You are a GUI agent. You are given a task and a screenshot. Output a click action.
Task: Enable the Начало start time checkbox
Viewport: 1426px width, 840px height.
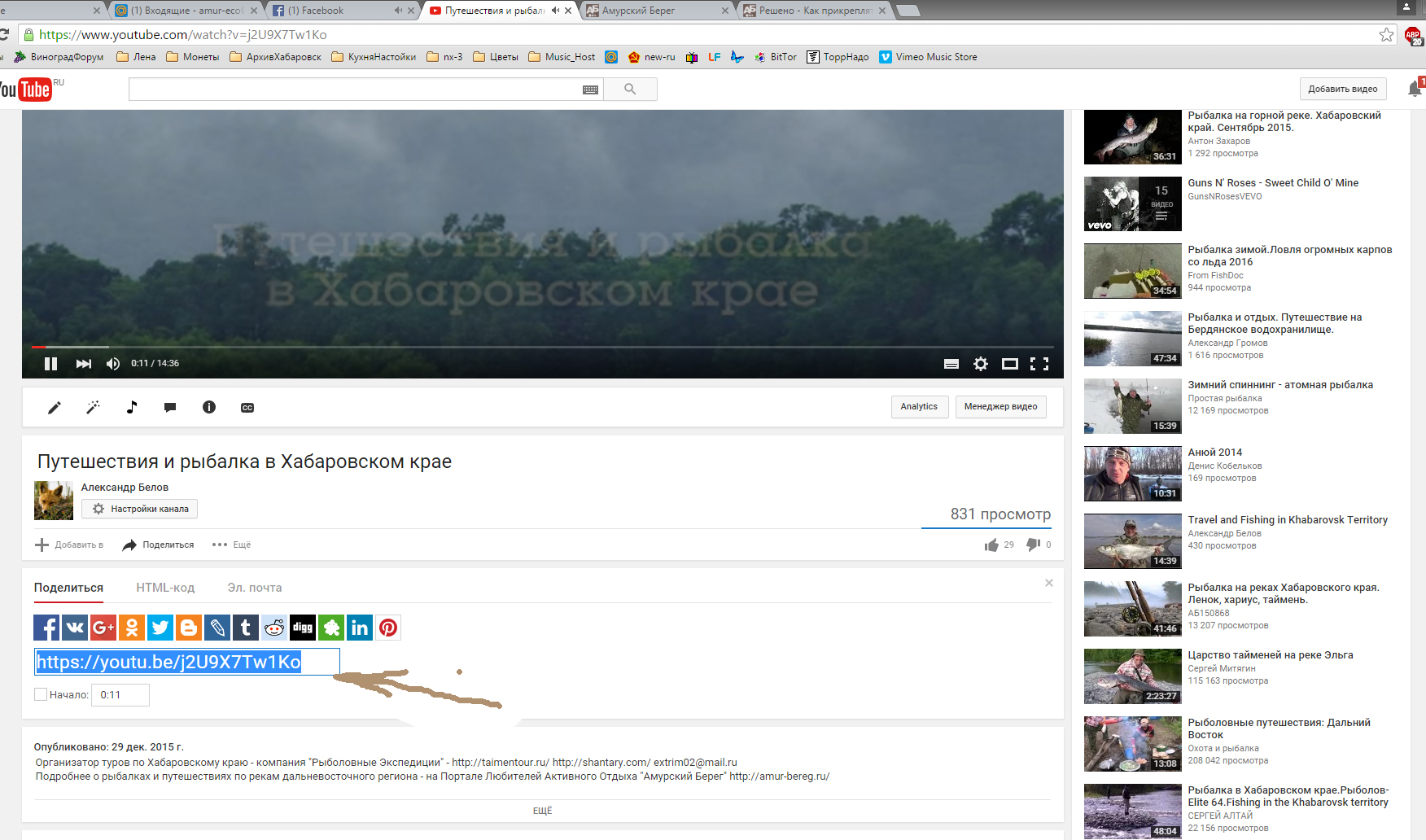pyautogui.click(x=41, y=694)
